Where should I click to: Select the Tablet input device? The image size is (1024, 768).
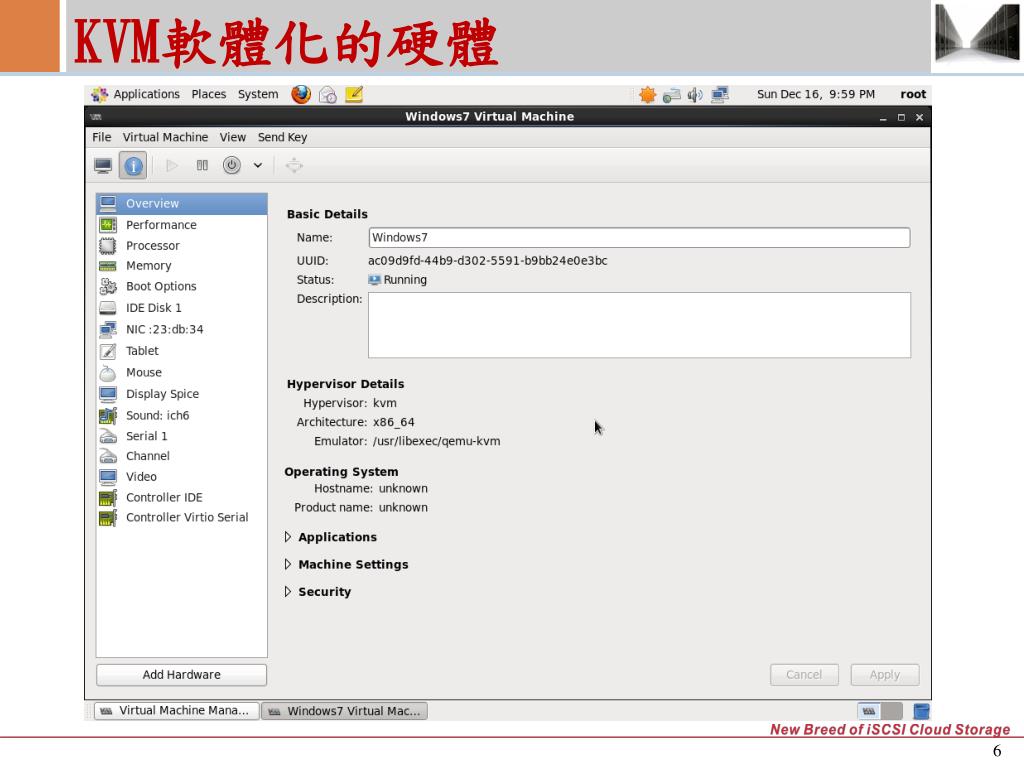point(182,351)
